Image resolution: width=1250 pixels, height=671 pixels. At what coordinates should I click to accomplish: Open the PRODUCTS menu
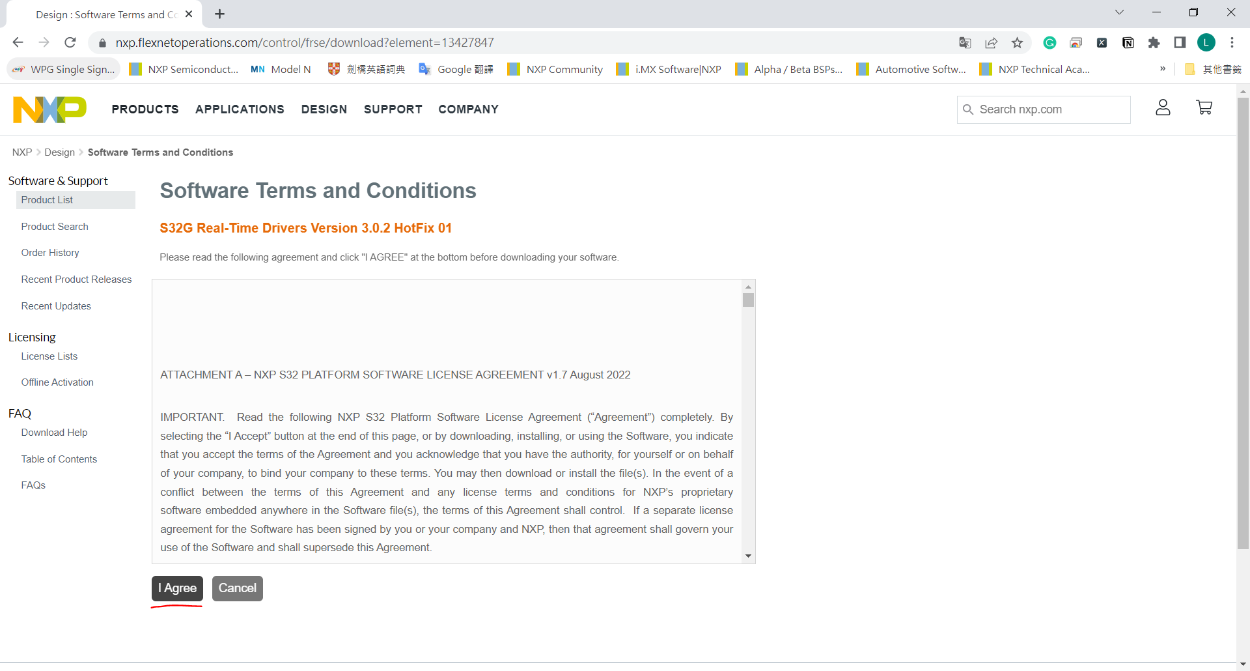(145, 109)
